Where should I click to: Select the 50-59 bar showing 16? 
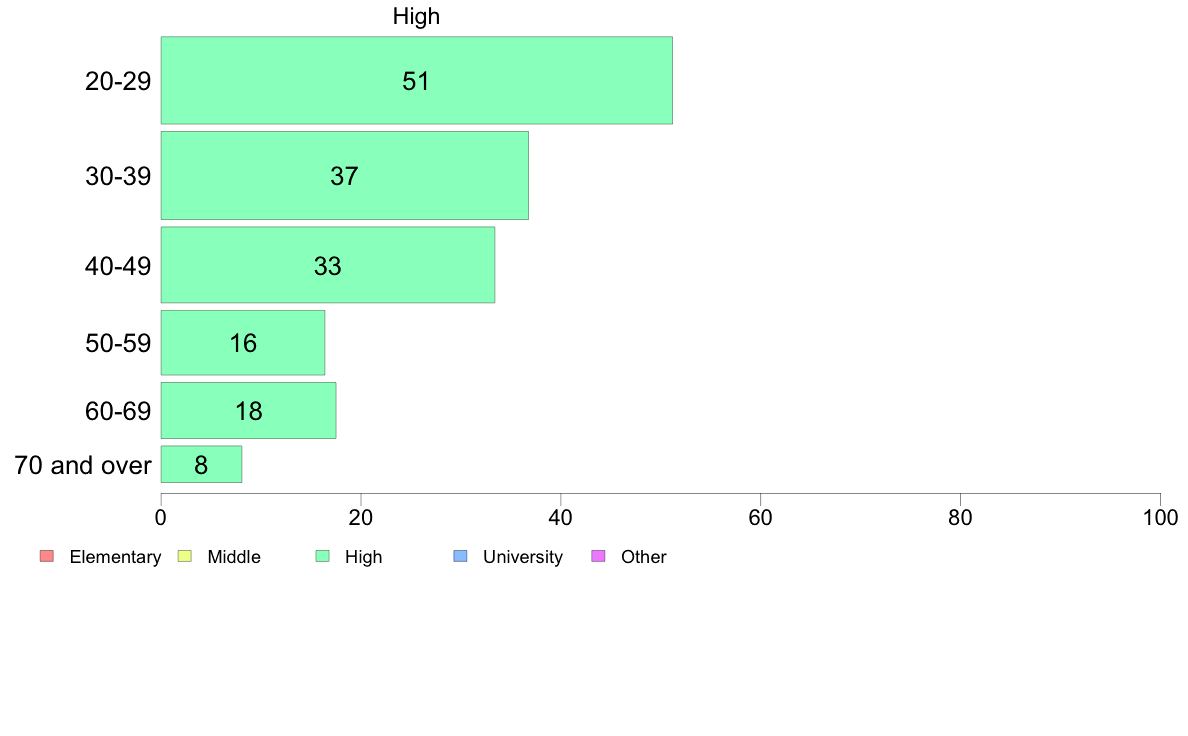[242, 343]
